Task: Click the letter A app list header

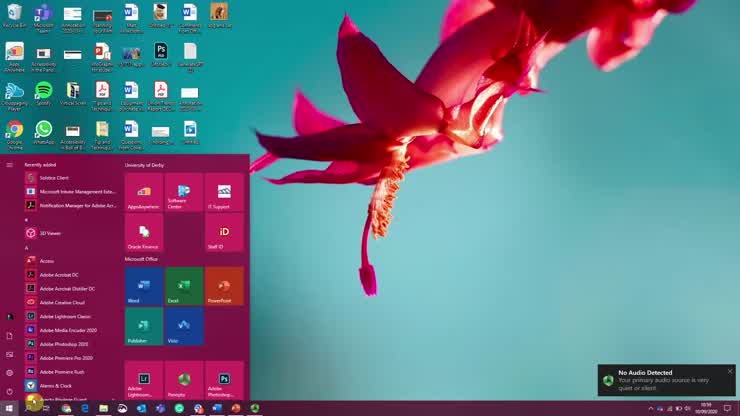Action: [27, 247]
